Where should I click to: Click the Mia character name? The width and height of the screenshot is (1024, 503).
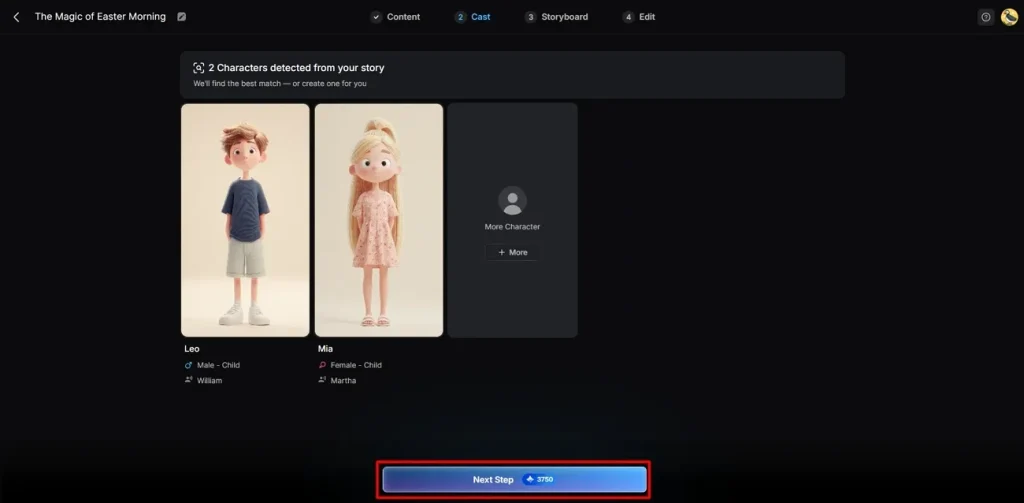click(x=325, y=349)
